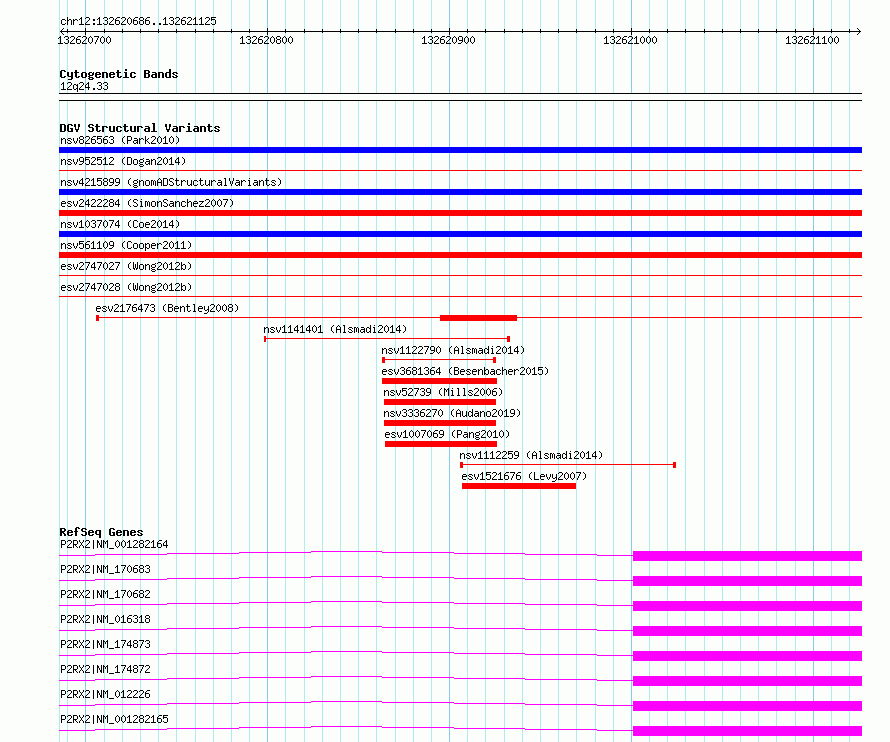Click the magenta exon block of NM_001282164
The image size is (890, 742).
click(x=748, y=556)
